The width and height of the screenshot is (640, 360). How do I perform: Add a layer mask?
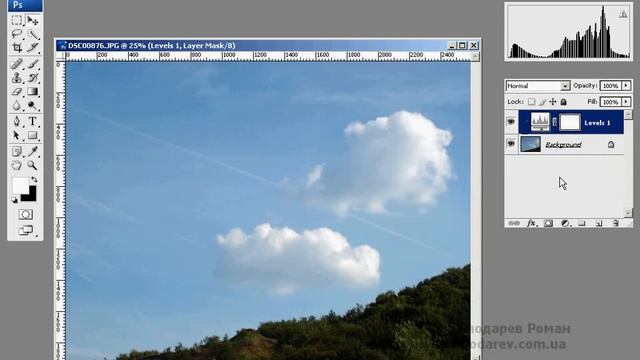tap(548, 223)
